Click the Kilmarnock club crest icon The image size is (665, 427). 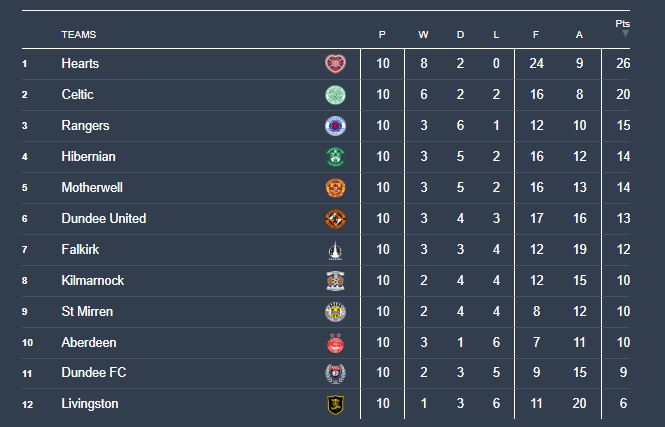(x=335, y=281)
